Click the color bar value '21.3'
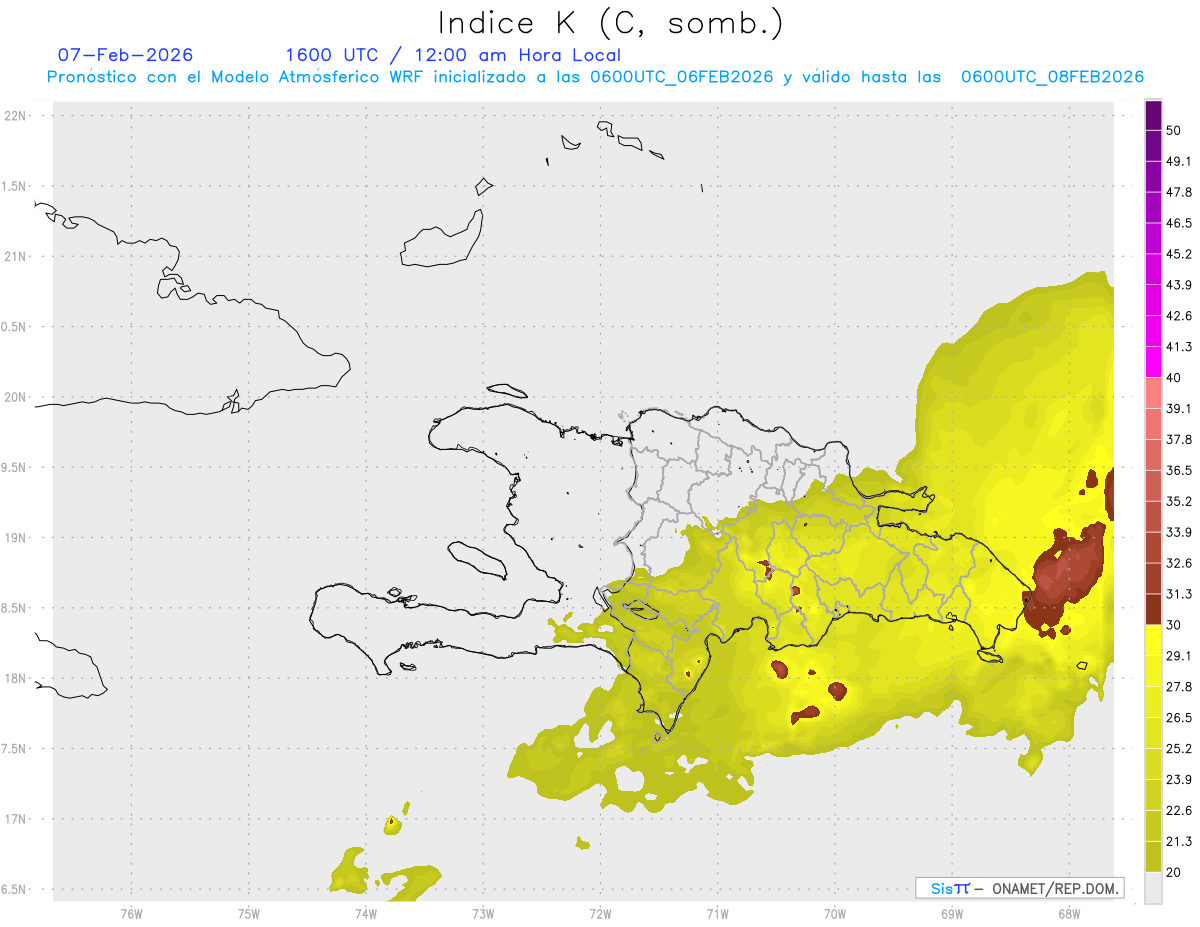1200x927 pixels. (x=1179, y=841)
